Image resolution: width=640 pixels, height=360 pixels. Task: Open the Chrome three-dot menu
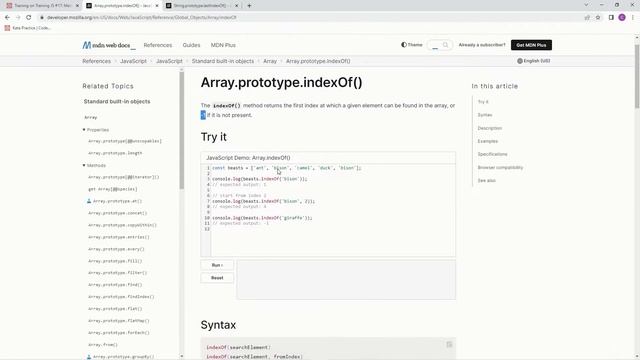633,18
